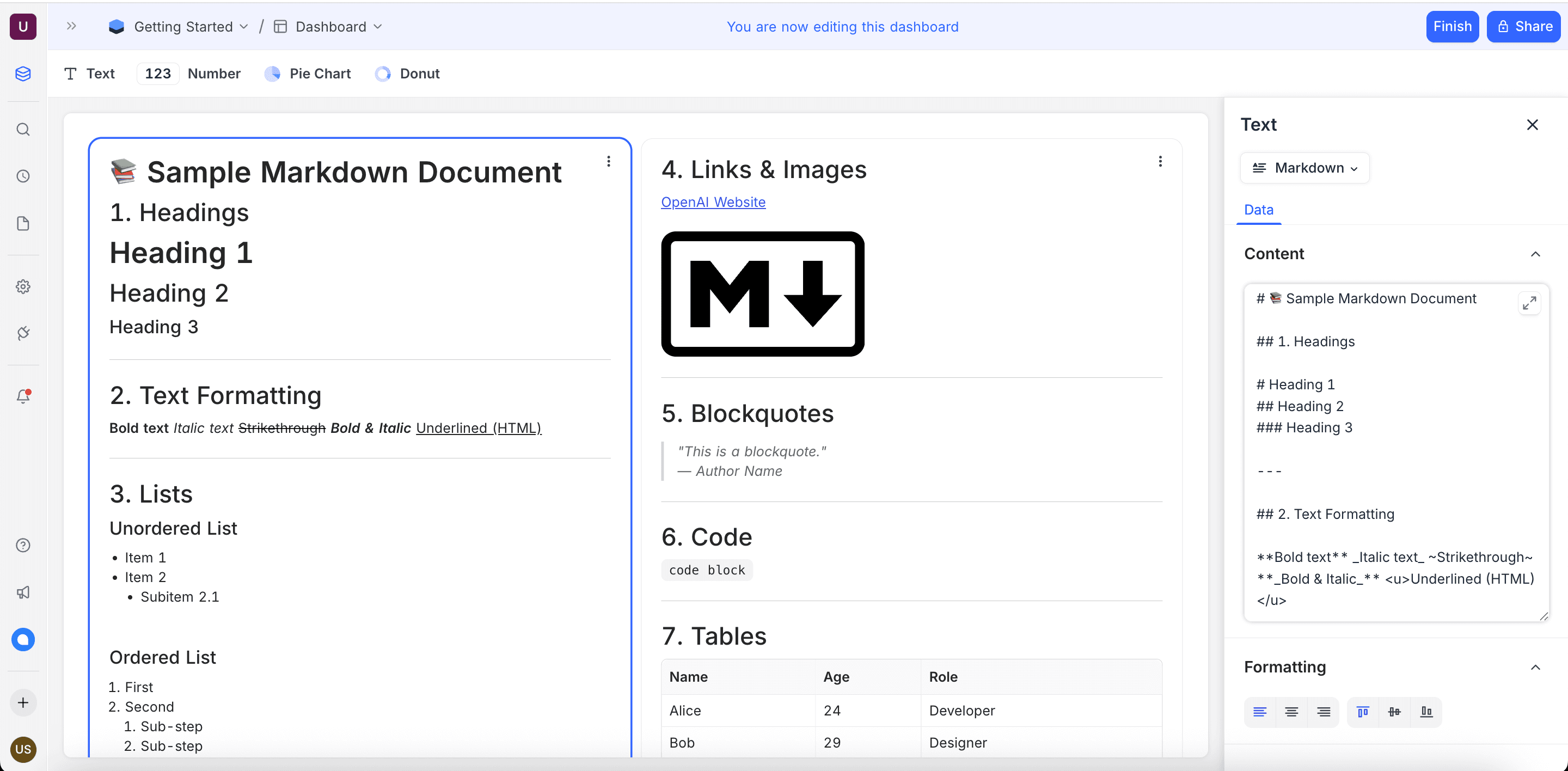Open options menu on Links & Images widget
This screenshot has height=771, width=1568.
click(x=1160, y=161)
